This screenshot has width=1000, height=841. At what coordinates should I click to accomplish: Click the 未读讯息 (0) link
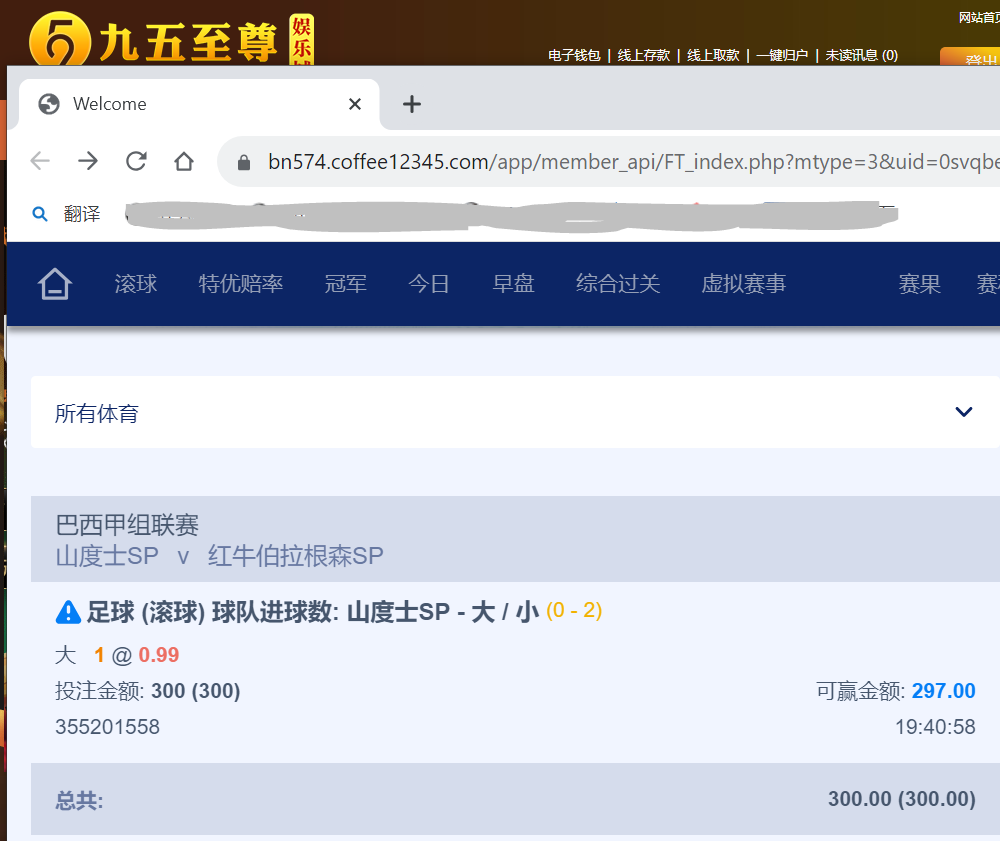tap(861, 56)
